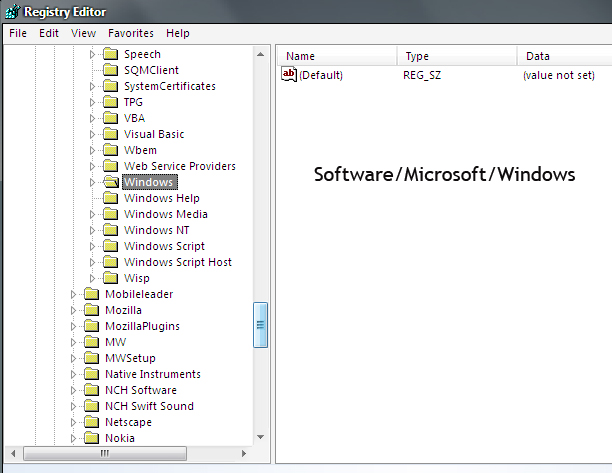The height and width of the screenshot is (473, 612).
Task: Expand the SystemCertificates key
Action: pos(92,86)
